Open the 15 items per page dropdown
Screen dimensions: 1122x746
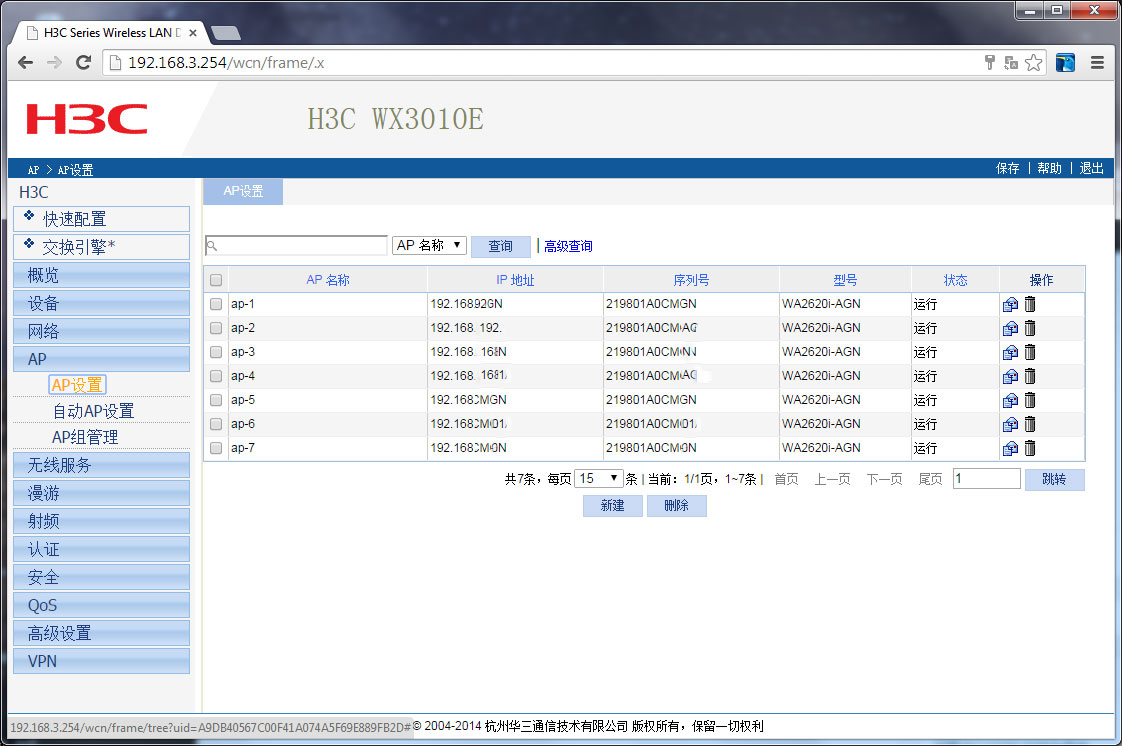[599, 478]
